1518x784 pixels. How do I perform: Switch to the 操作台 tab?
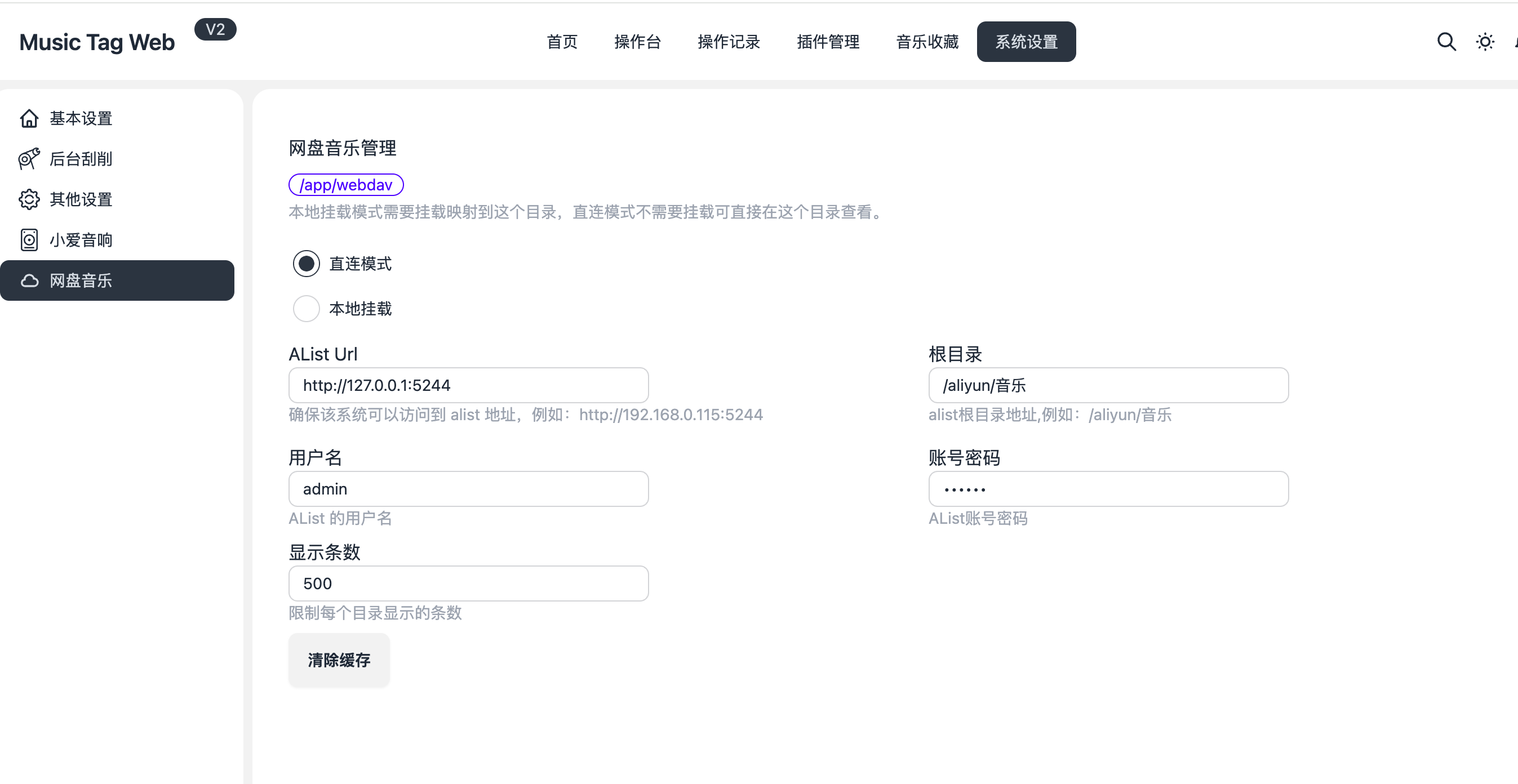(x=637, y=42)
